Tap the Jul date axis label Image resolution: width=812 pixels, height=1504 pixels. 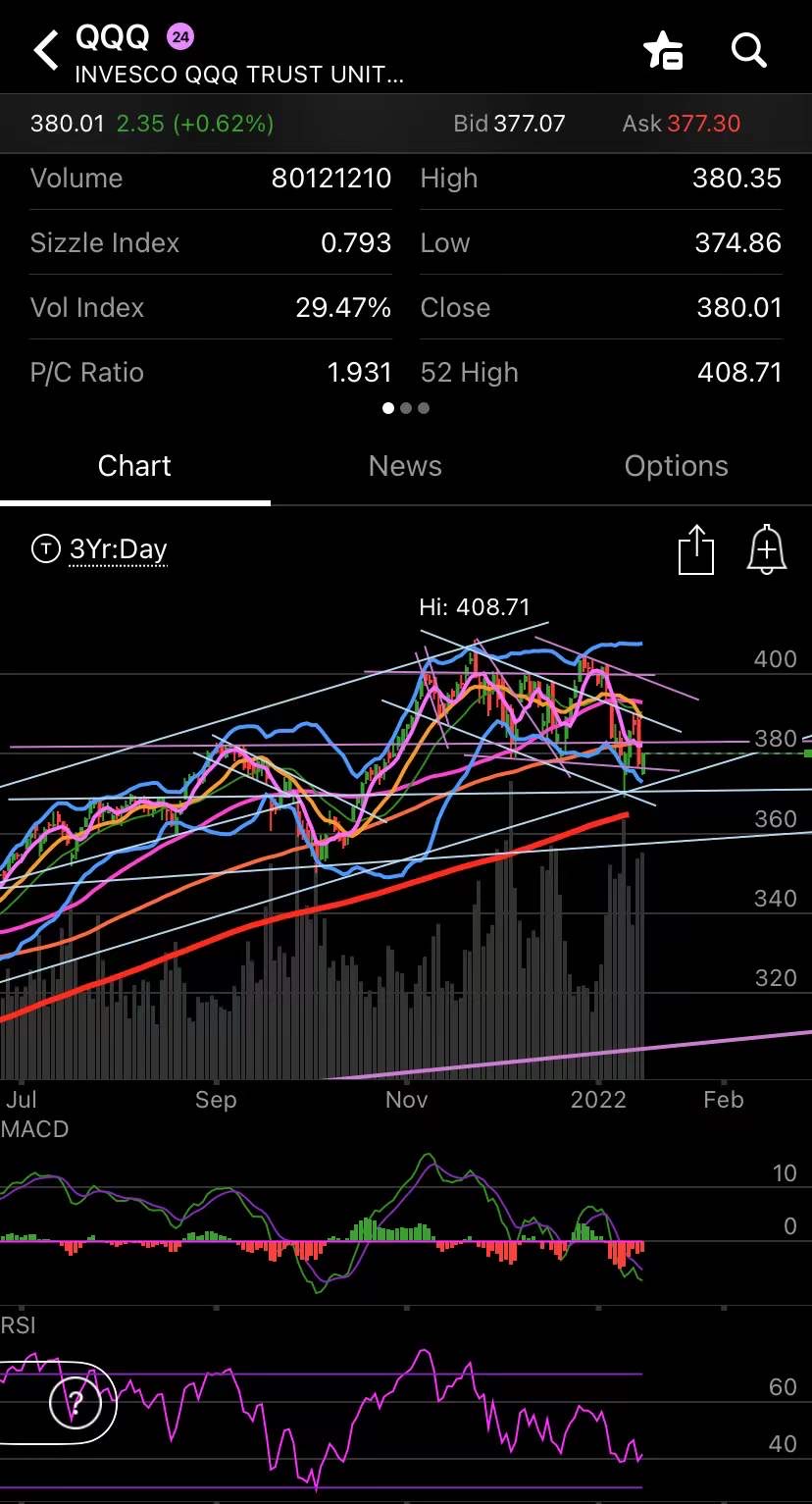(x=22, y=1099)
